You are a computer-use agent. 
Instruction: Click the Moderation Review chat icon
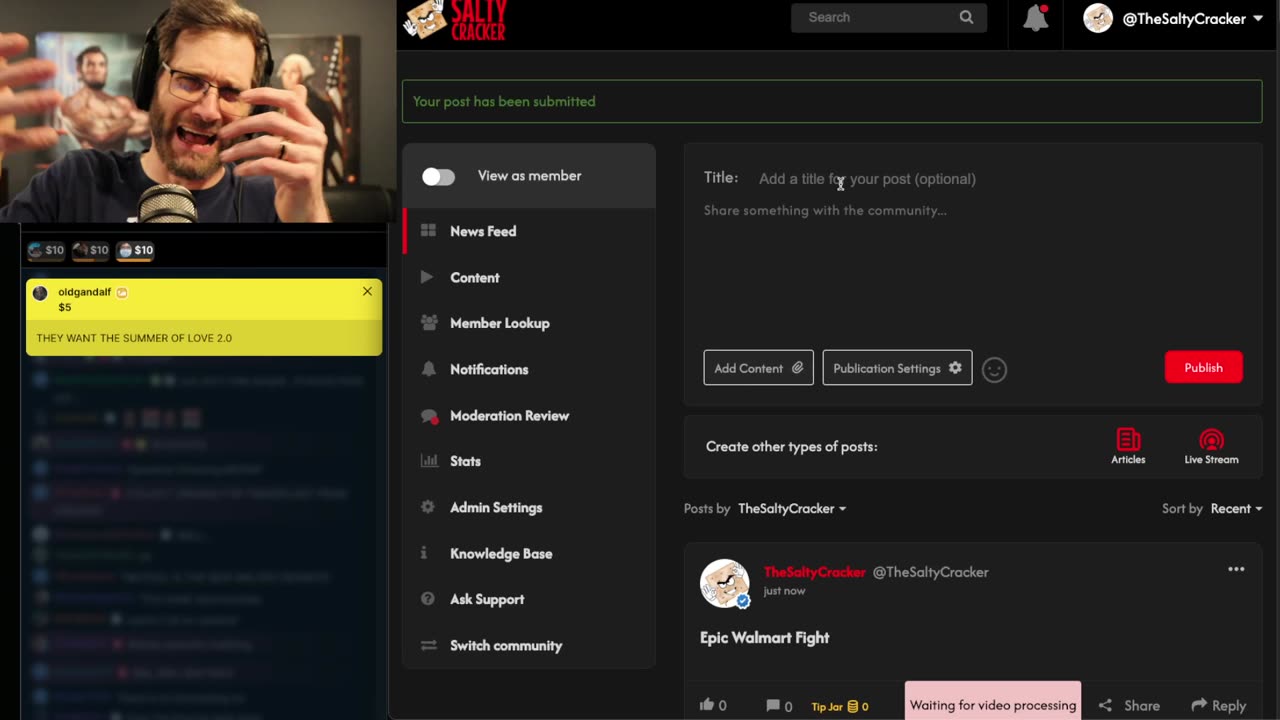(x=429, y=416)
